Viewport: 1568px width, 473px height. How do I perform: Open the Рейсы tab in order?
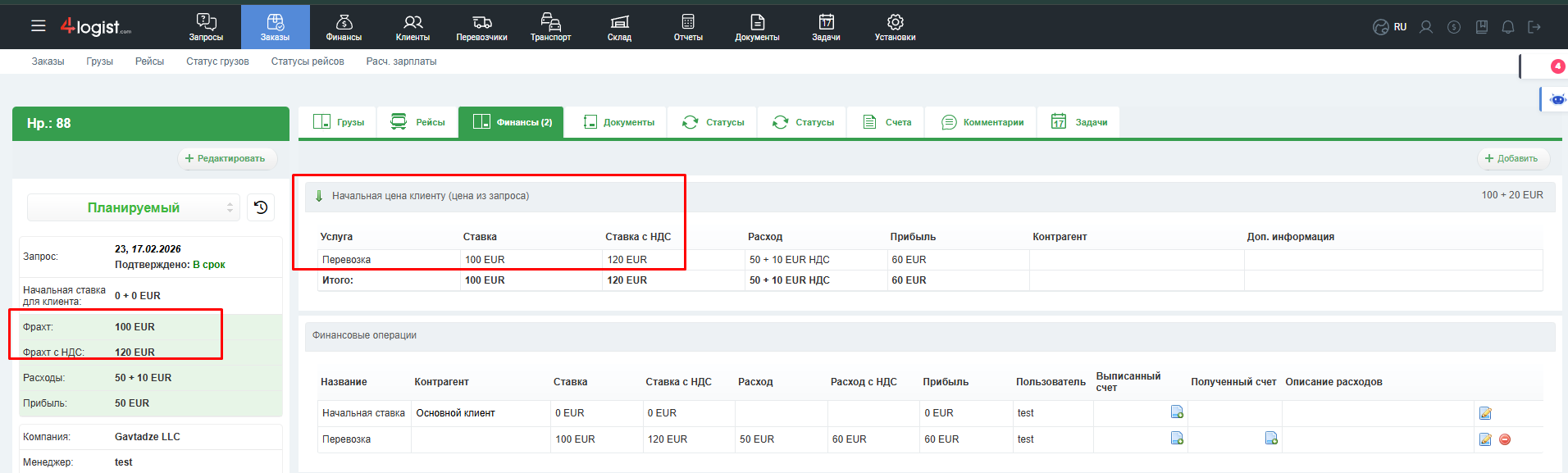click(417, 122)
